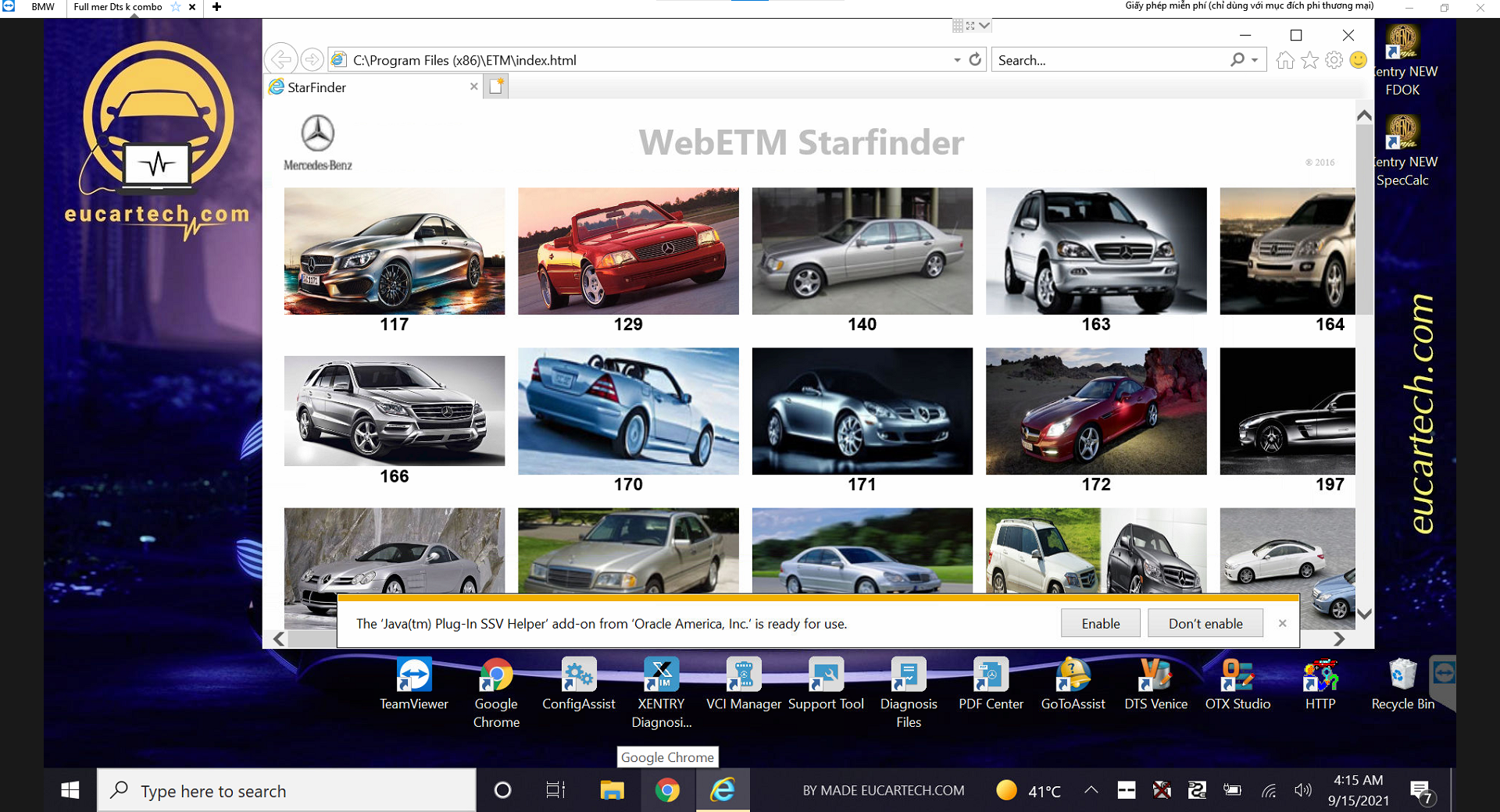Open OTX Studio shortcut

[x=1238, y=684]
